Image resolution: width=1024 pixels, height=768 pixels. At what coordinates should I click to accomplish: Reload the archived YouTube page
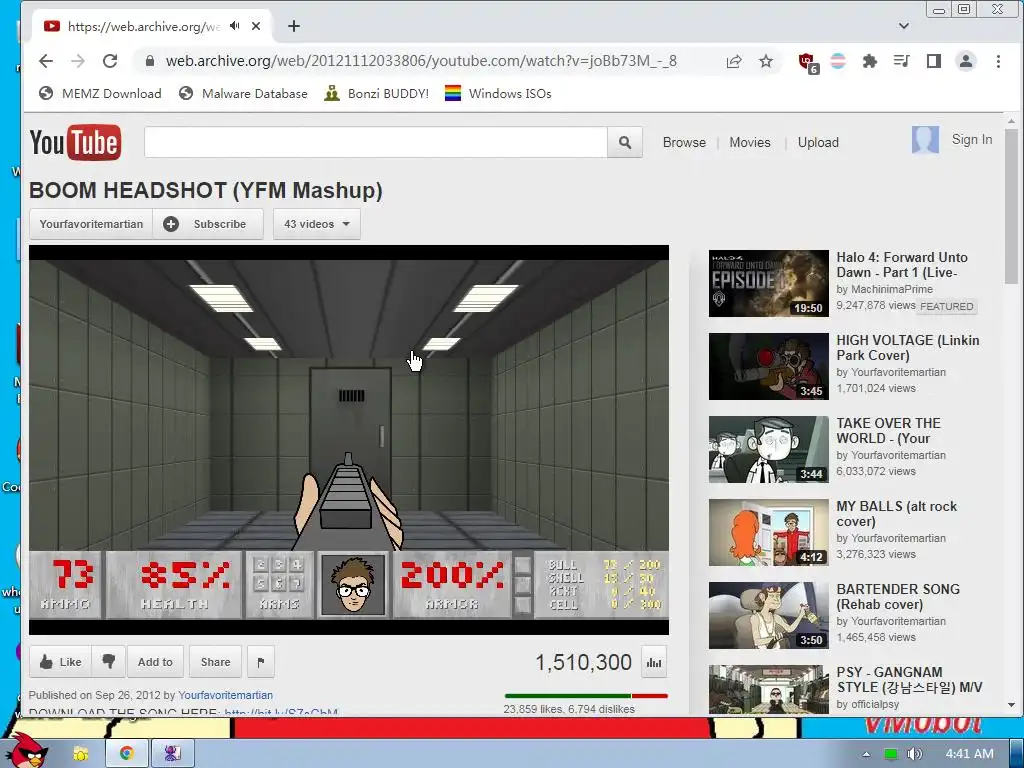tap(110, 61)
